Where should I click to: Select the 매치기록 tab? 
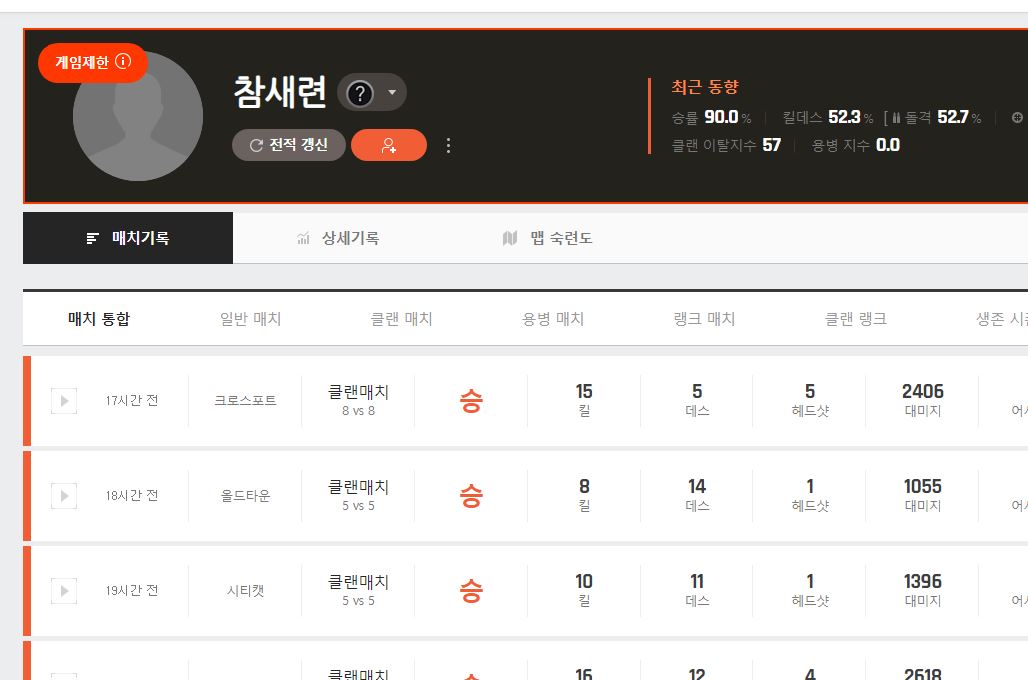(128, 238)
